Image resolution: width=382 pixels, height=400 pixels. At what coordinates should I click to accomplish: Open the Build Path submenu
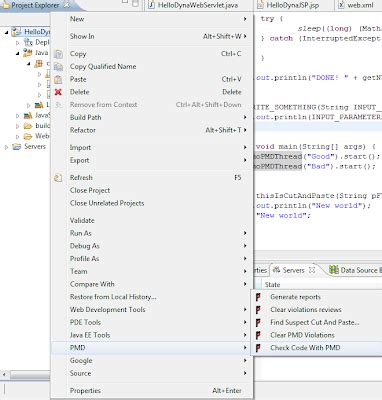(152, 117)
